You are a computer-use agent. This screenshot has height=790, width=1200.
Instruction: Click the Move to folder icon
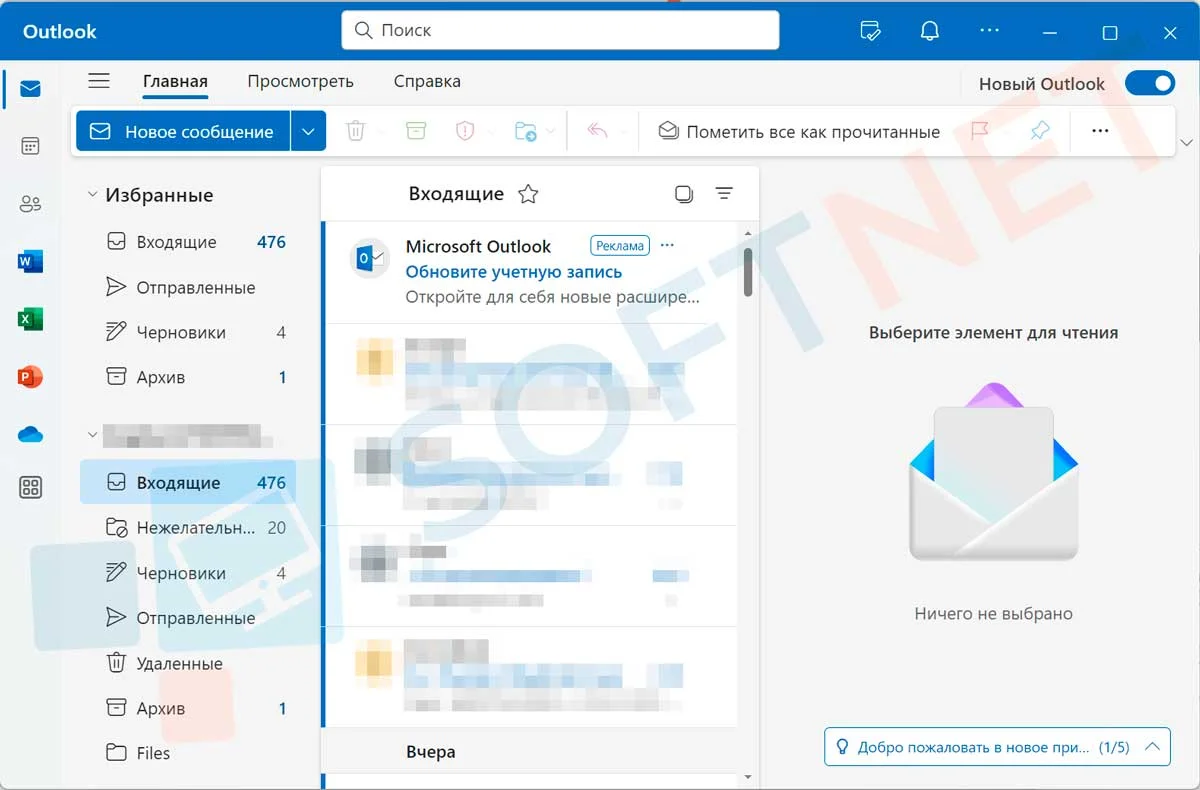point(525,131)
